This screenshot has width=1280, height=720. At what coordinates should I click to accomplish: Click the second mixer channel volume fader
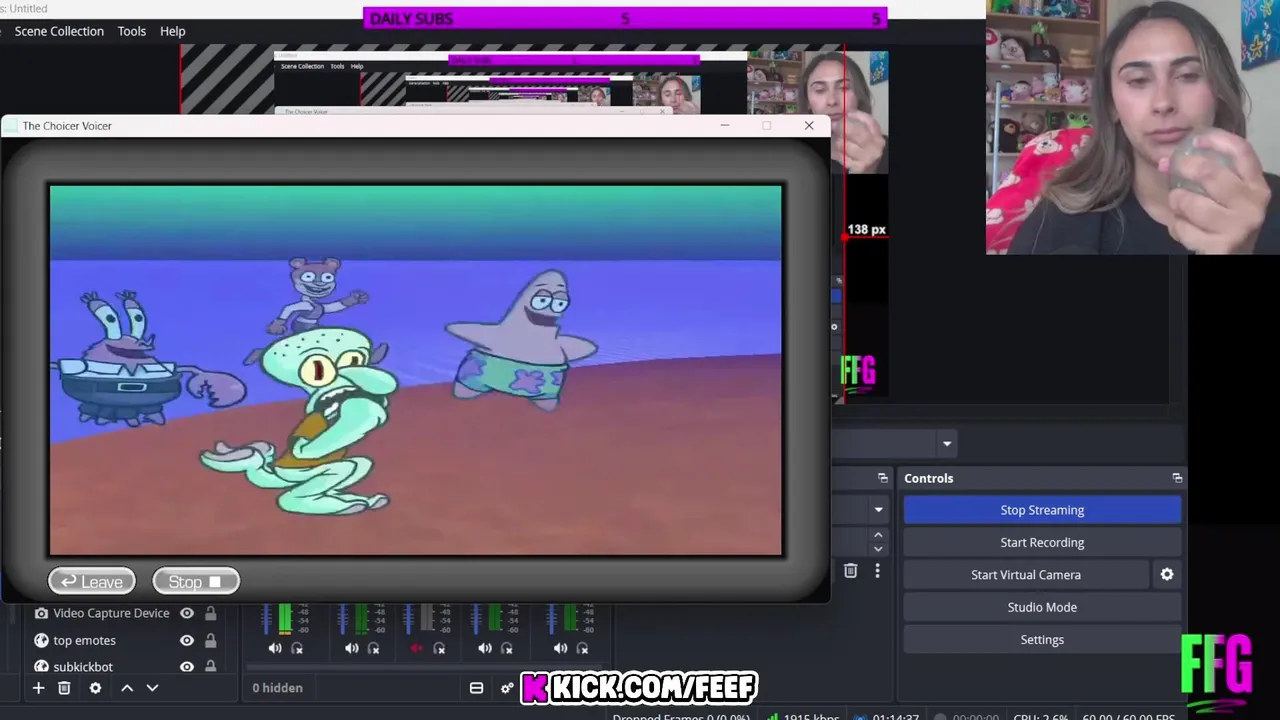click(x=343, y=619)
